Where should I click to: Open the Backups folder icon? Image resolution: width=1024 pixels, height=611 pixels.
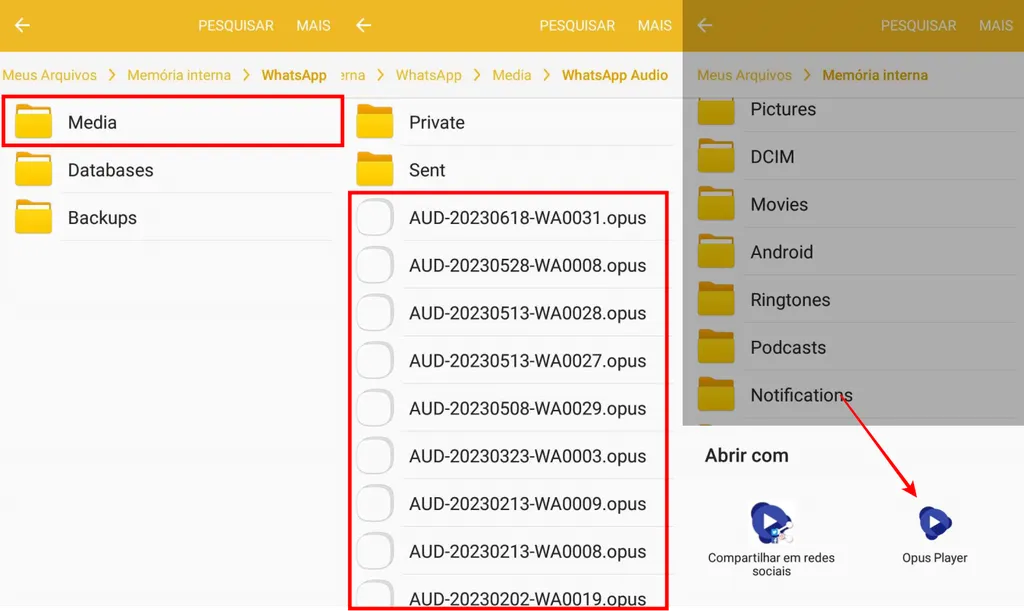[x=33, y=217]
